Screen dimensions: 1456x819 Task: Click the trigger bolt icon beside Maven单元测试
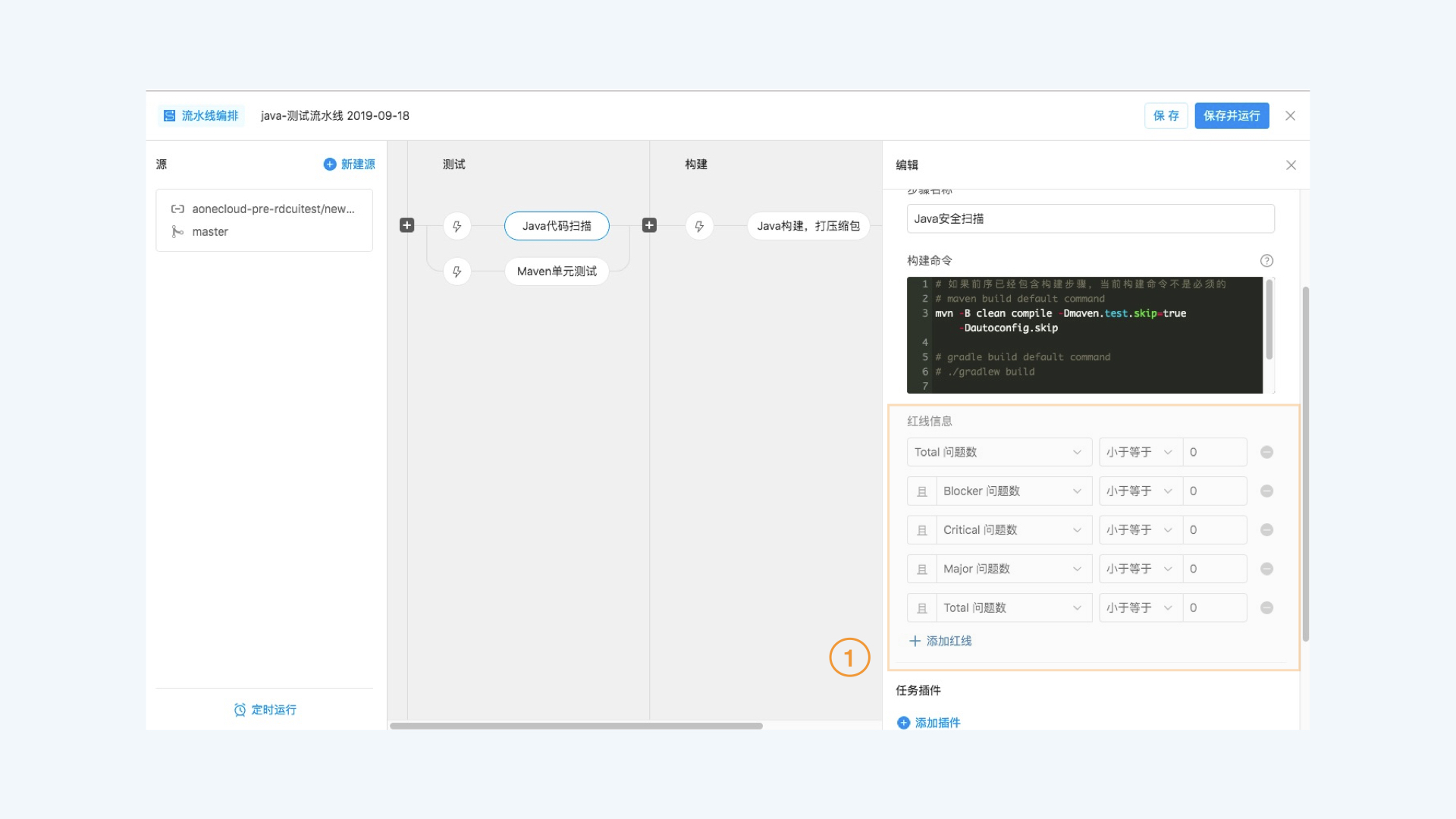(457, 271)
